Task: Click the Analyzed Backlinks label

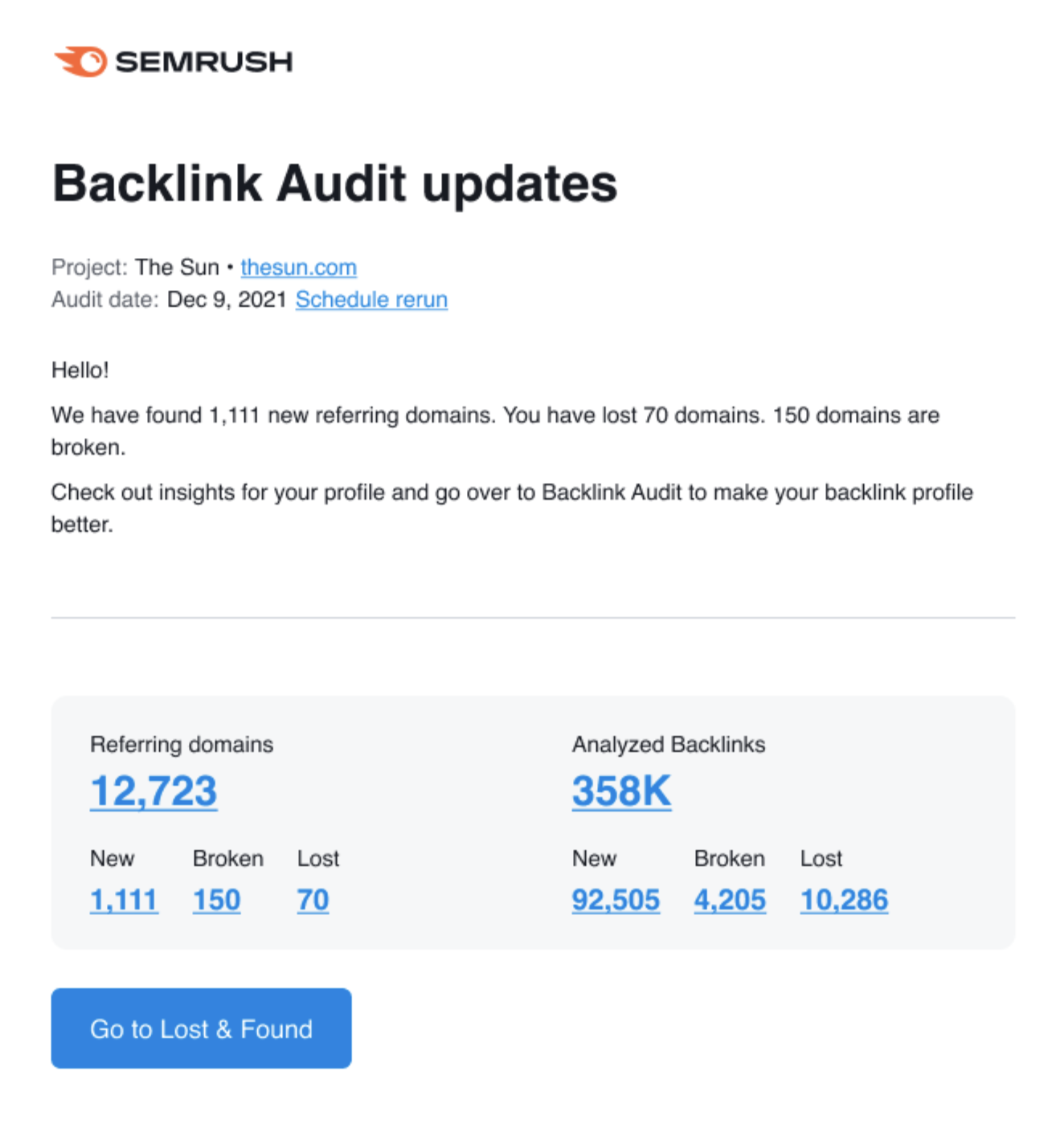Action: click(669, 745)
